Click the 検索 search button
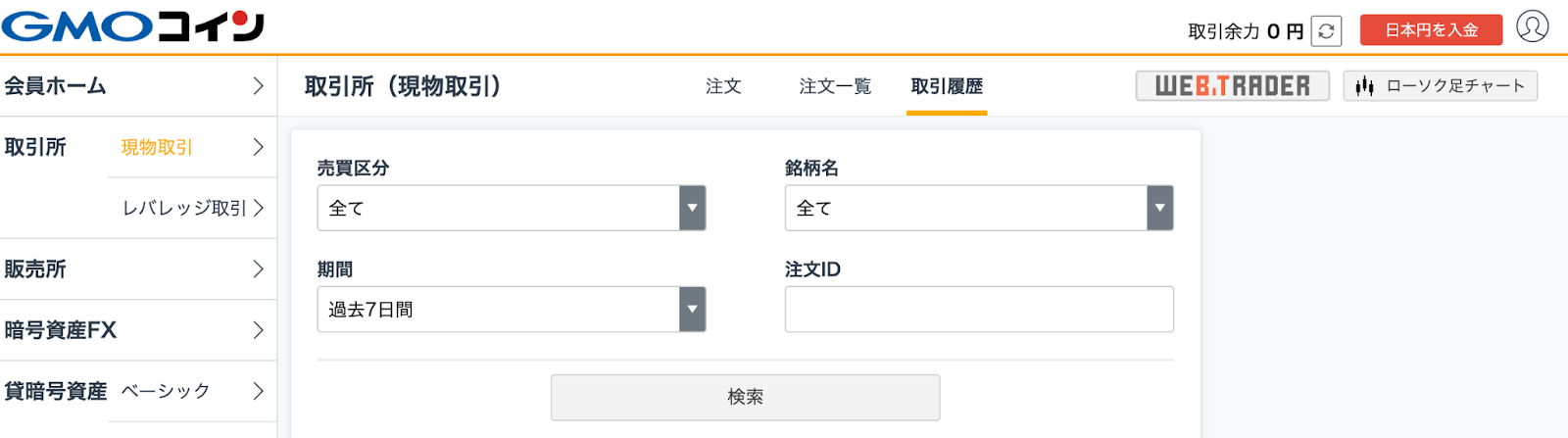 (x=745, y=397)
